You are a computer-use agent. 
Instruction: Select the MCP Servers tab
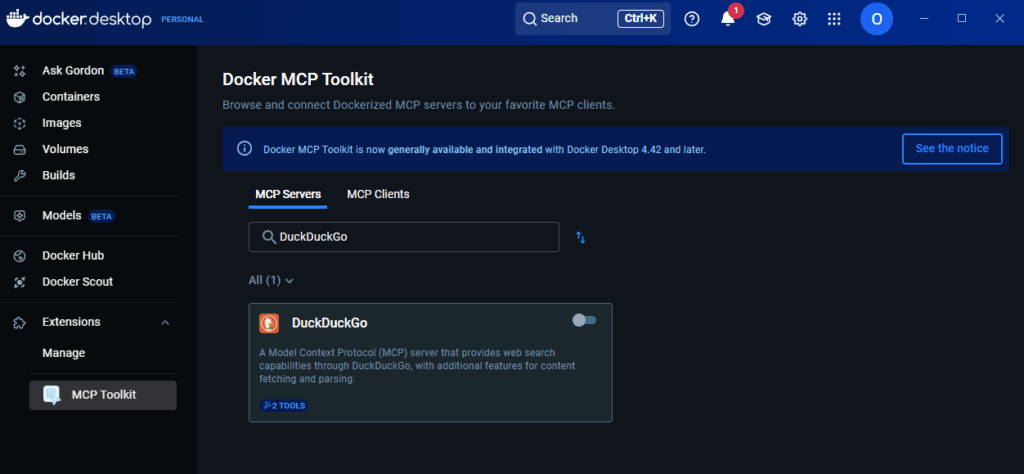tap(288, 194)
